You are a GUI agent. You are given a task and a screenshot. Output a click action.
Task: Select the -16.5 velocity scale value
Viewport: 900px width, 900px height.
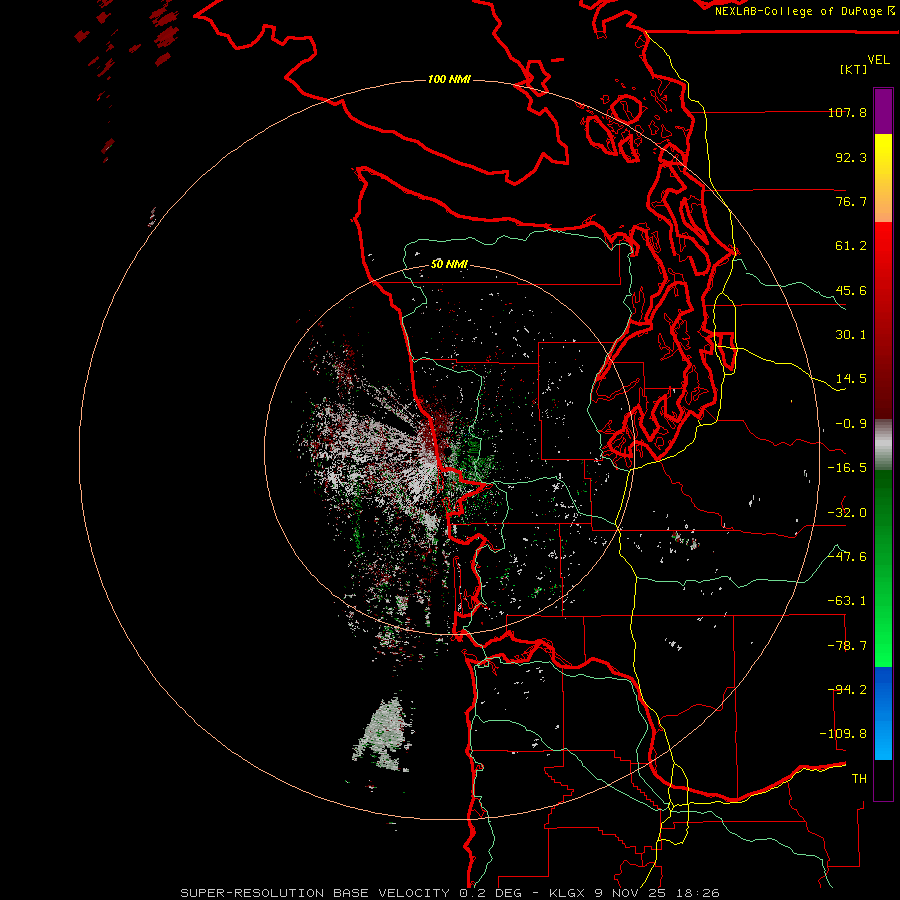pos(847,468)
